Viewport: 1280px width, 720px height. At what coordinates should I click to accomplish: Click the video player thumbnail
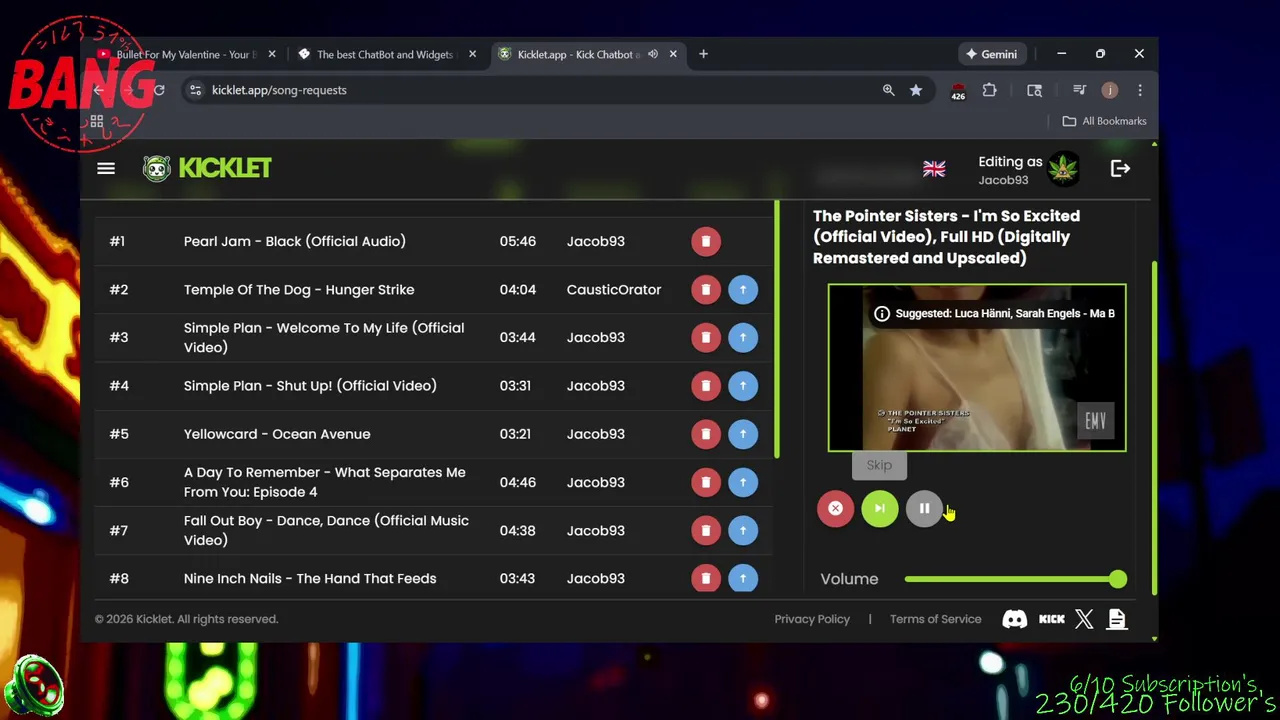(977, 368)
